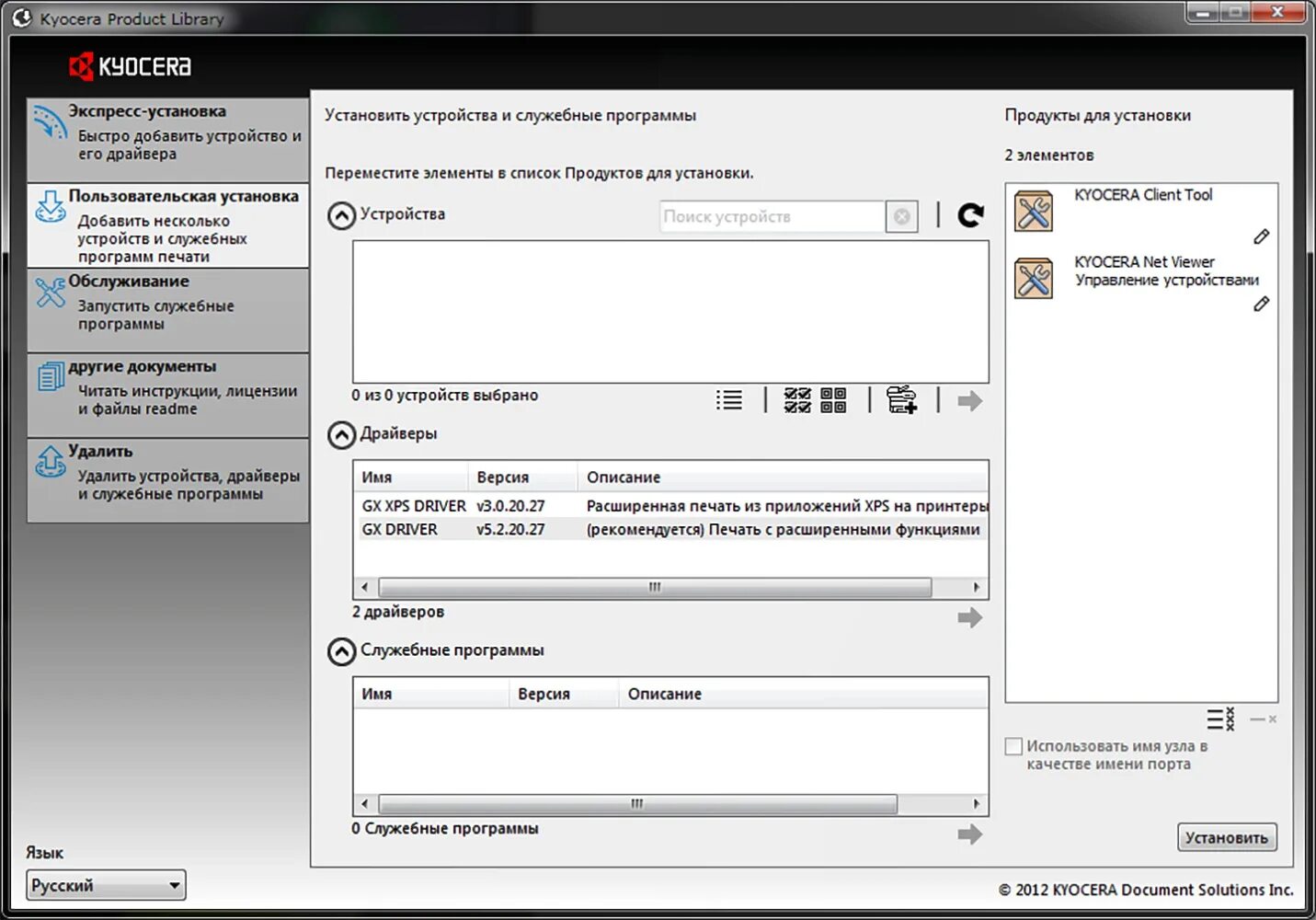Refresh the device list

click(x=970, y=215)
